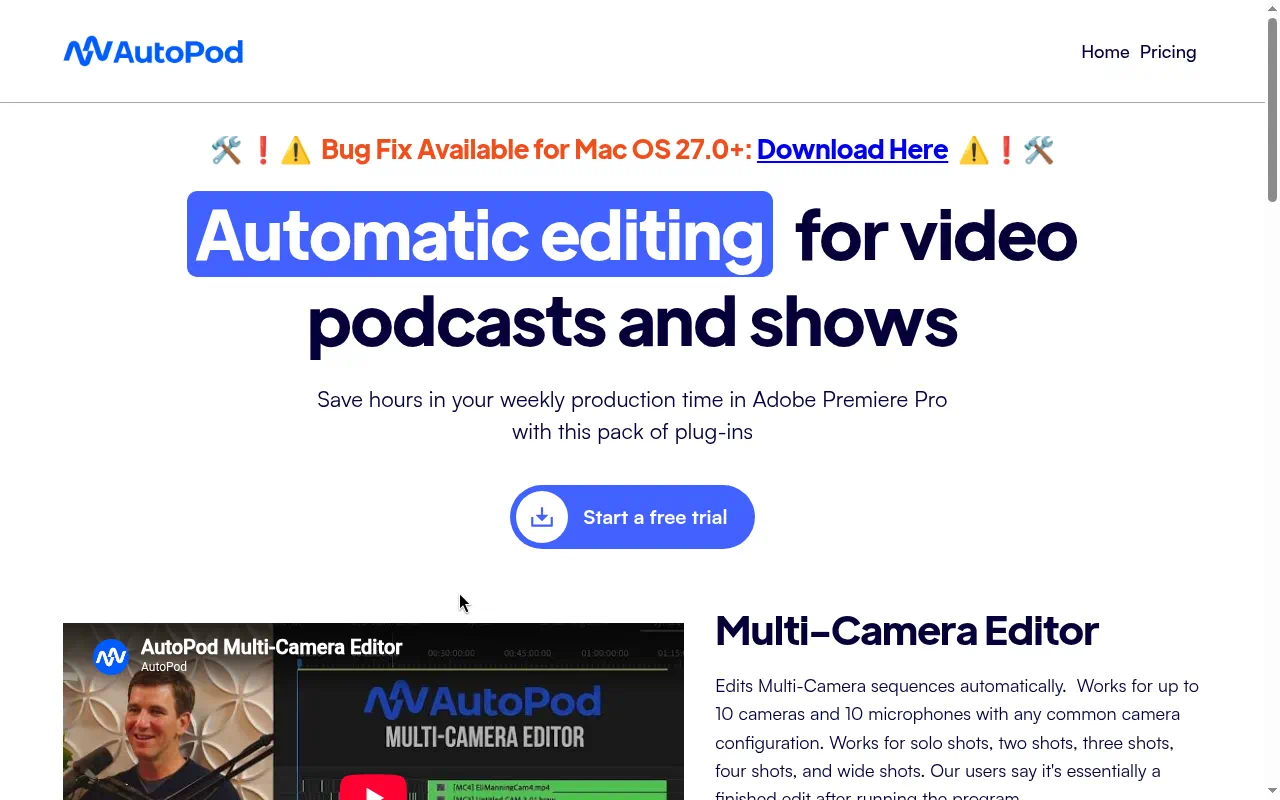The width and height of the screenshot is (1280, 800).
Task: Click the Automatic editing highlighted headline
Action: click(480, 234)
